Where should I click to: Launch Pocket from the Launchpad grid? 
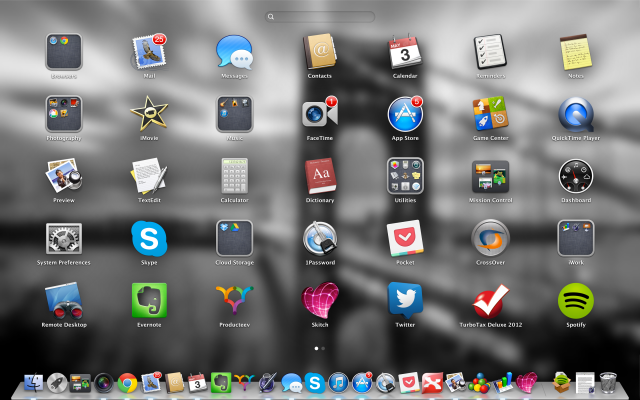coord(405,238)
